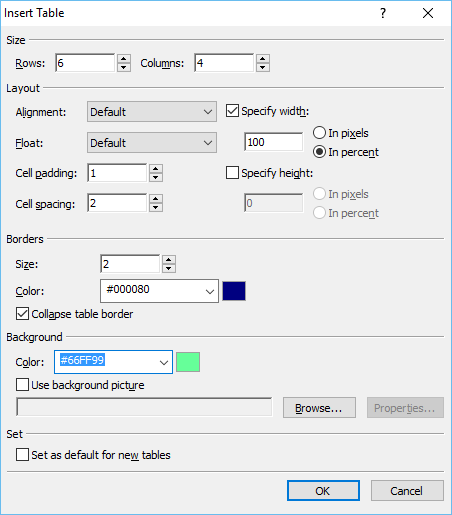Increase Columns value with up arrow

tap(263, 59)
